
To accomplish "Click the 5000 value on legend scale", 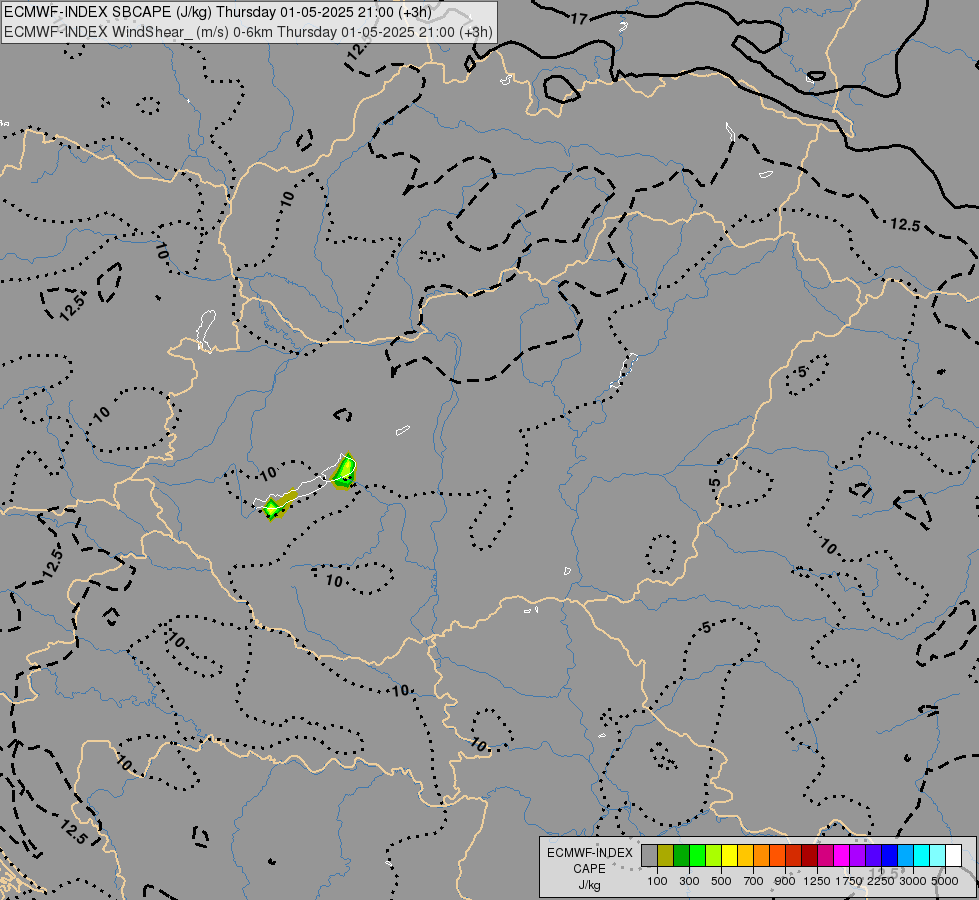I will point(945,881).
